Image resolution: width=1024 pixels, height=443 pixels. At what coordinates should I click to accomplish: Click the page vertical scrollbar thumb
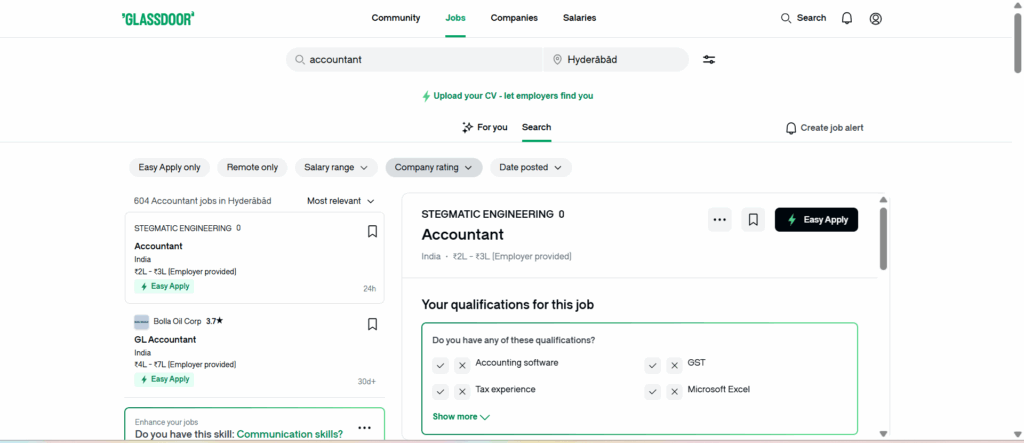1017,41
